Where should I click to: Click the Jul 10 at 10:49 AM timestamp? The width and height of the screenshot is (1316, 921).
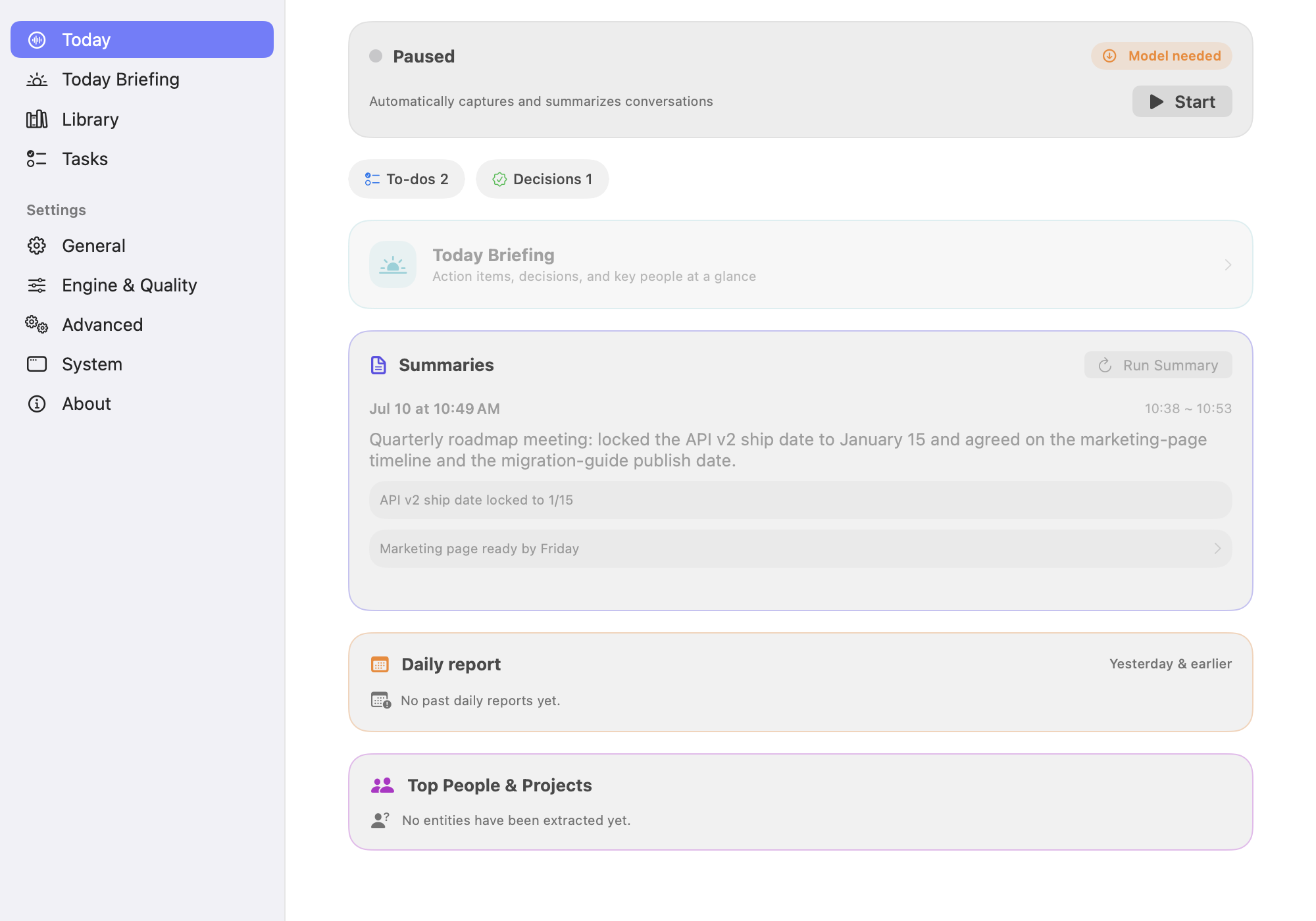pos(434,409)
